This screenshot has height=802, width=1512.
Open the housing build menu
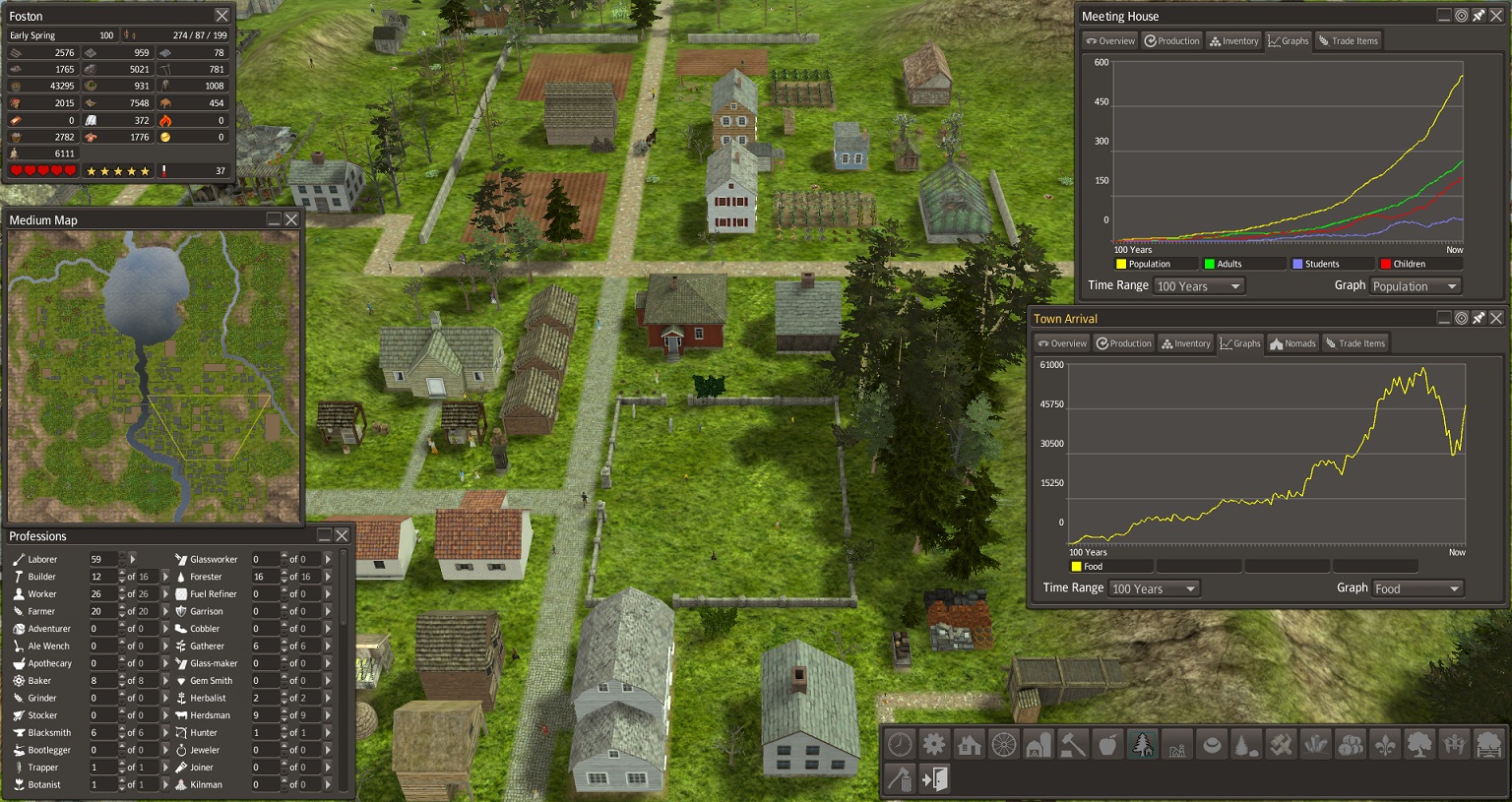(970, 744)
